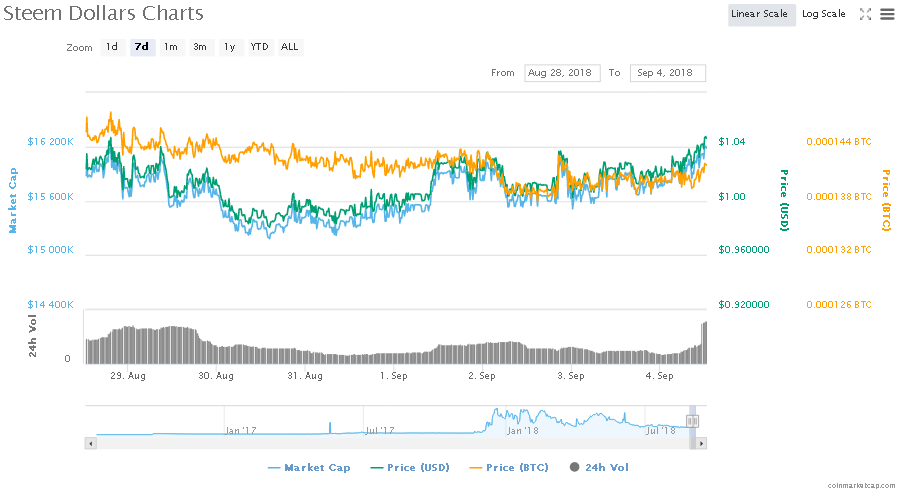Click Jan '18 in the navigator

522,431
